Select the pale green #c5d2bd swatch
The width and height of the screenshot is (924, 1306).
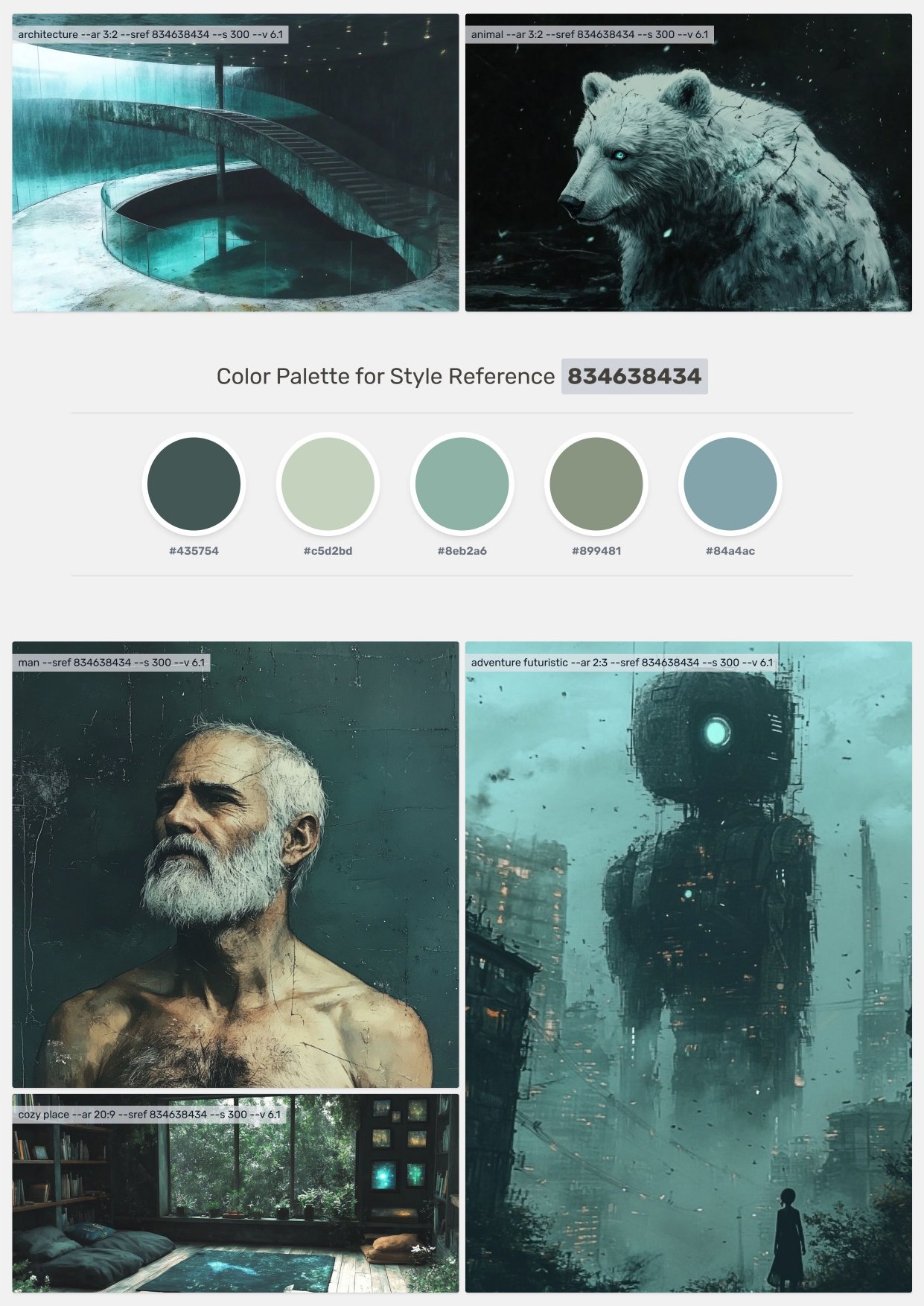(328, 484)
